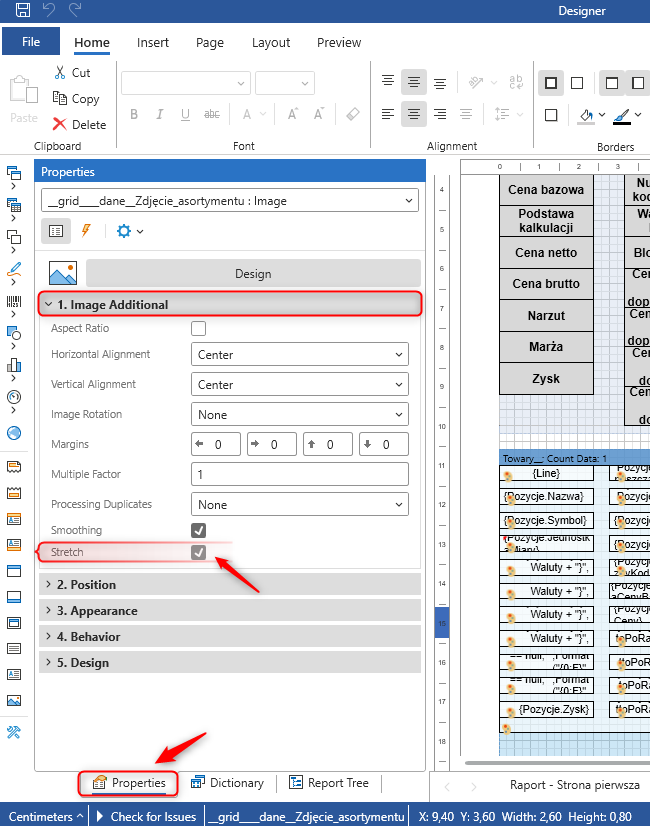650x826 pixels.
Task: Click the Cut scissors icon
Action: [60, 73]
